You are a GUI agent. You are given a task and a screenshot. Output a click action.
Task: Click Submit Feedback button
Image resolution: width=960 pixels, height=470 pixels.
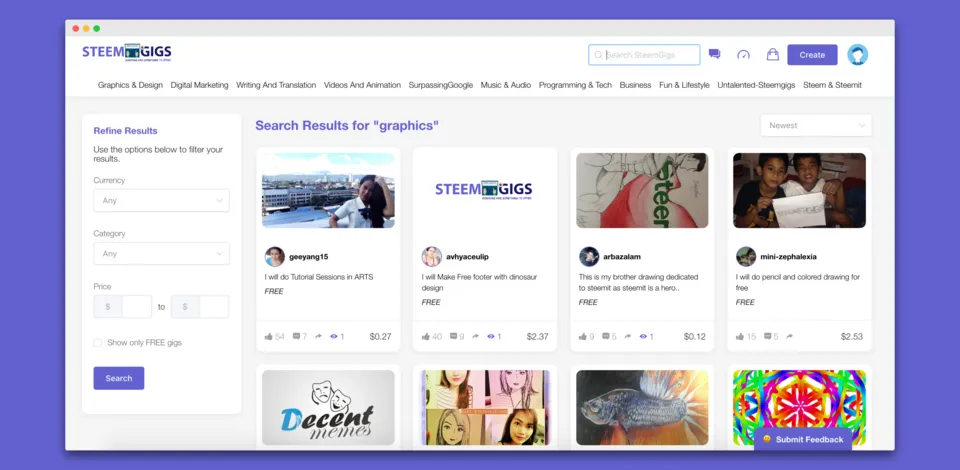tap(803, 439)
